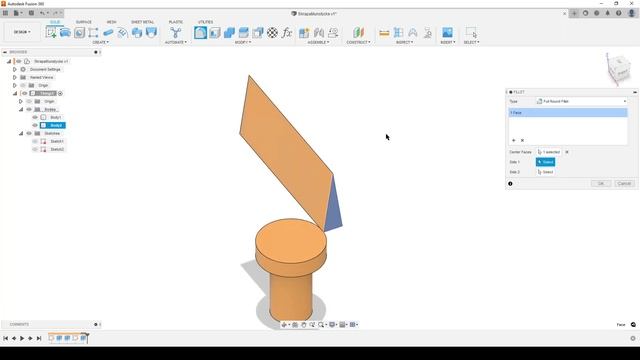This screenshot has width=640, height=360.
Task: Open the notifications bell icon
Action: (607, 13)
